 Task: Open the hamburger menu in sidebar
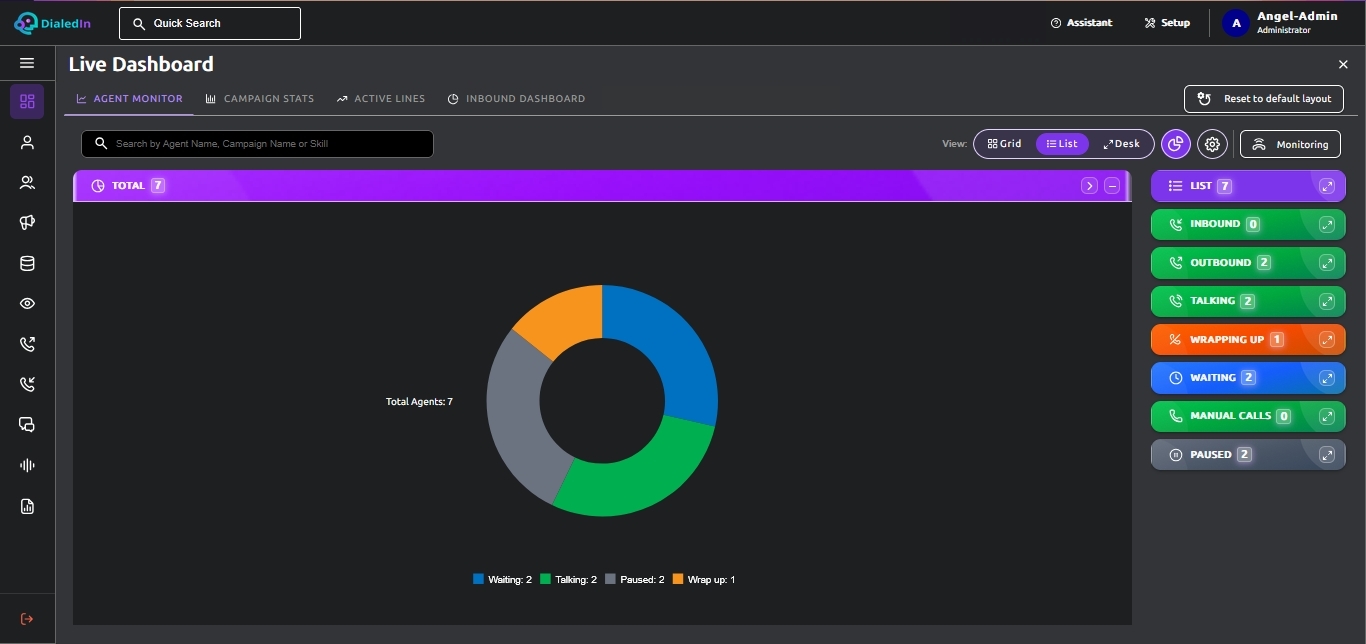point(27,63)
